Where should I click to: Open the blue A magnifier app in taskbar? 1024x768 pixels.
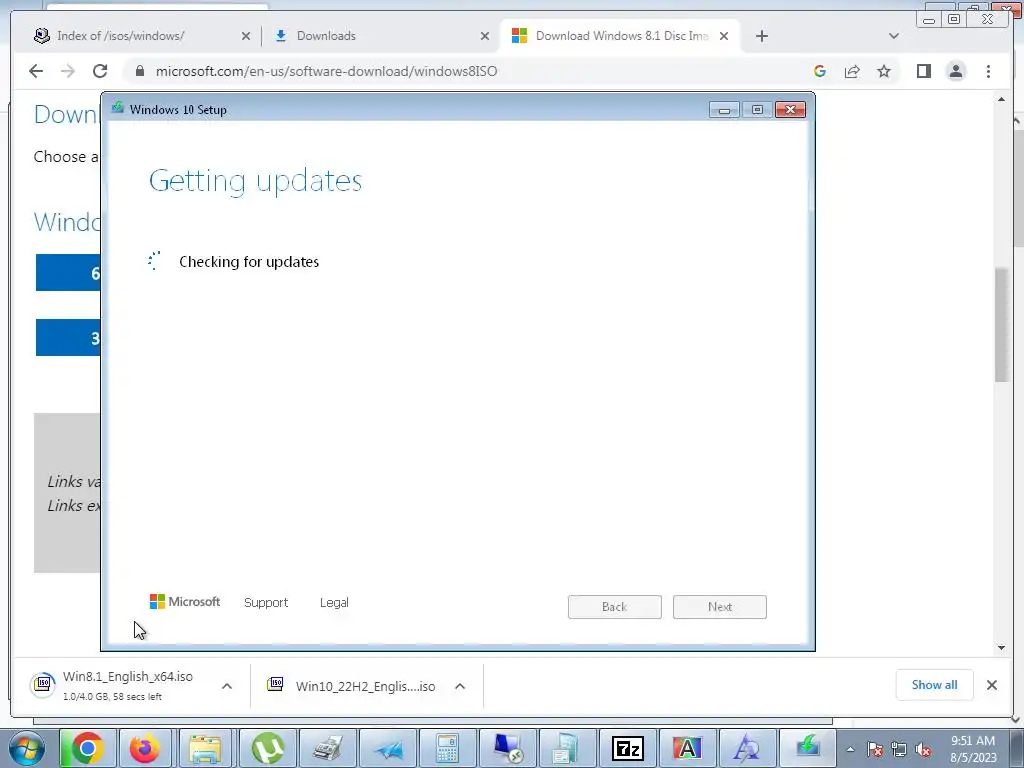[746, 748]
